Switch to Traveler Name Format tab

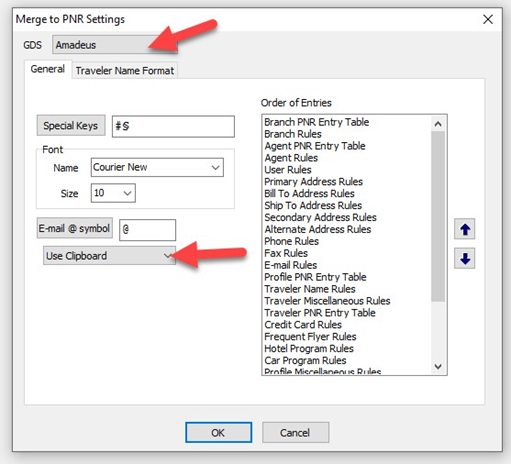click(x=125, y=71)
